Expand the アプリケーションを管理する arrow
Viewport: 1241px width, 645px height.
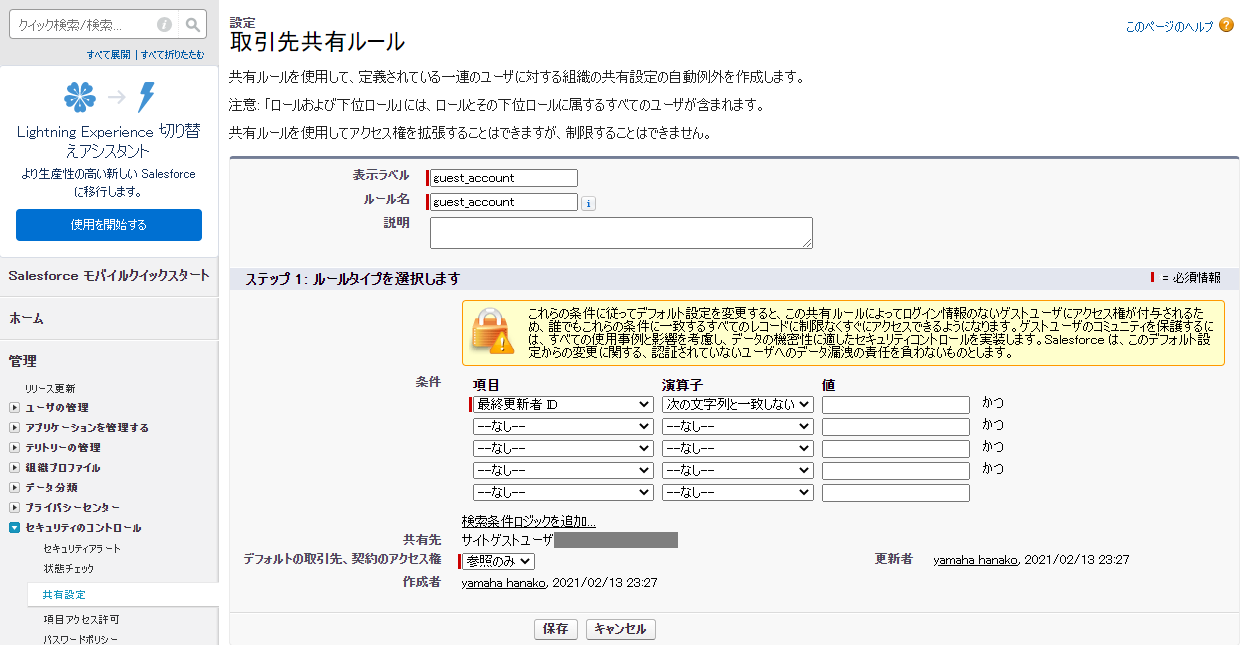pos(14,428)
